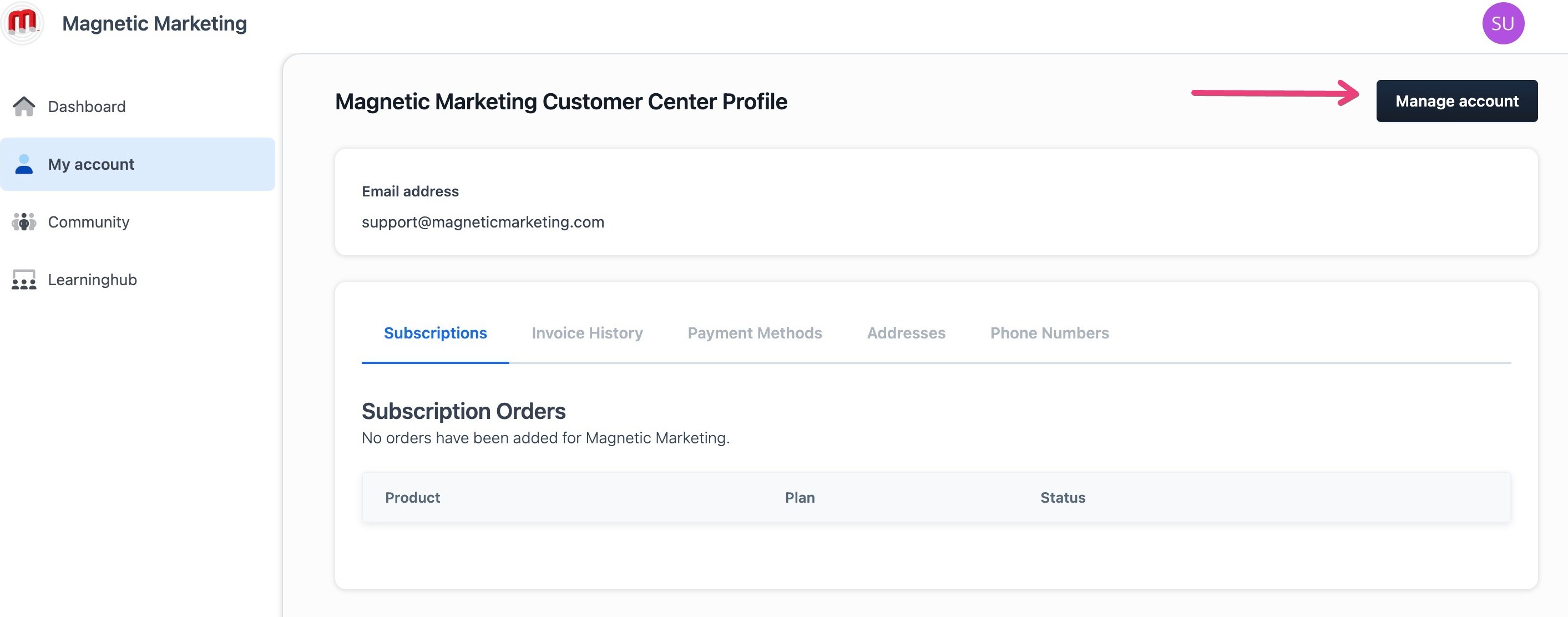The height and width of the screenshot is (617, 1568).
Task: View the Phone Numbers tab
Action: click(1049, 333)
